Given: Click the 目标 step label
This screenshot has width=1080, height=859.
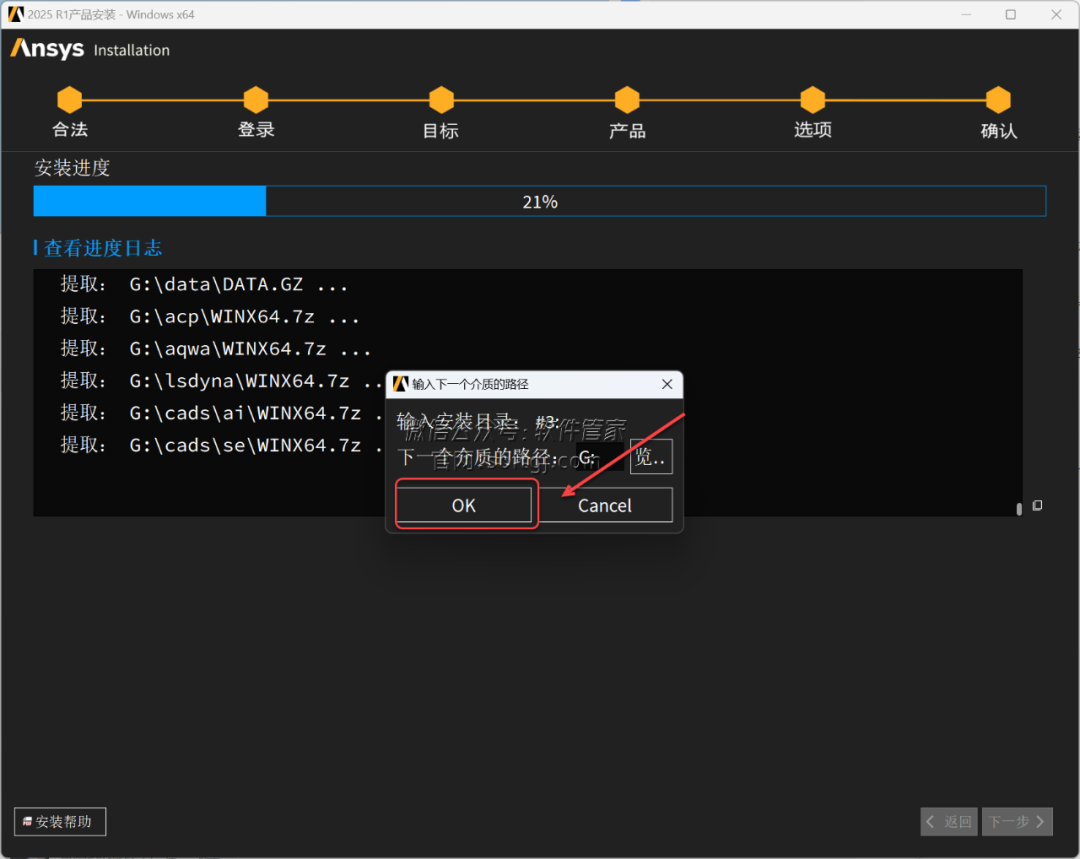Looking at the screenshot, I should [441, 130].
